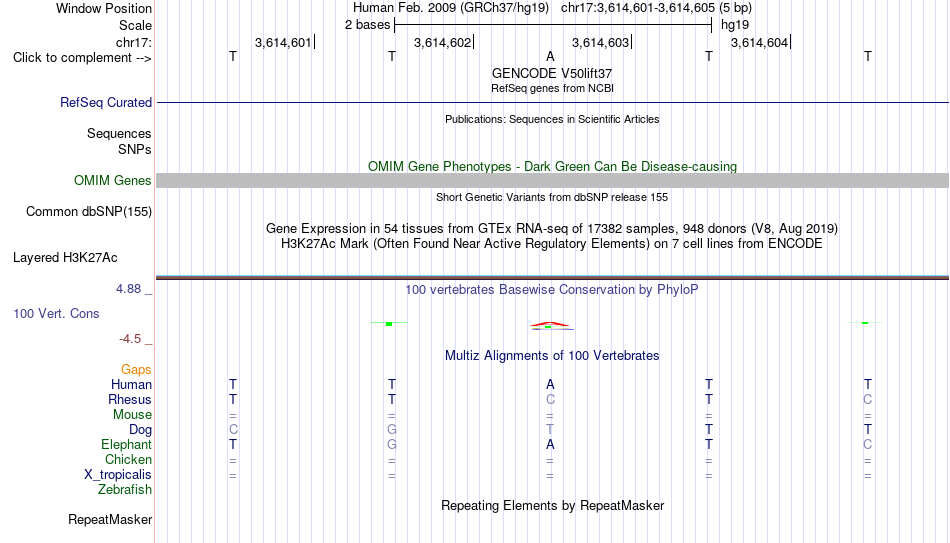Click '100 vertebrates Basewise Conservation by PhyloP' title
This screenshot has width=950, height=543.
[552, 290]
